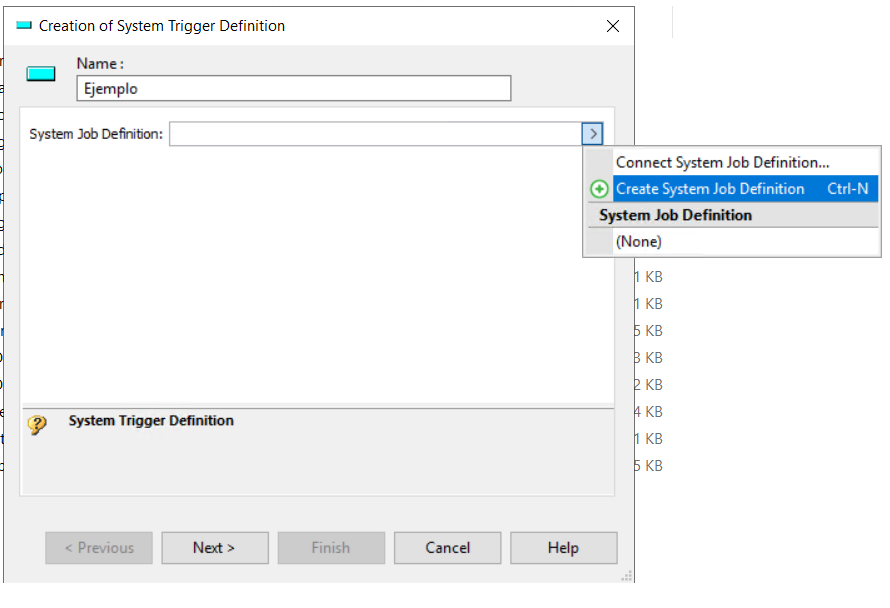Open Help for this dialog

(x=564, y=548)
